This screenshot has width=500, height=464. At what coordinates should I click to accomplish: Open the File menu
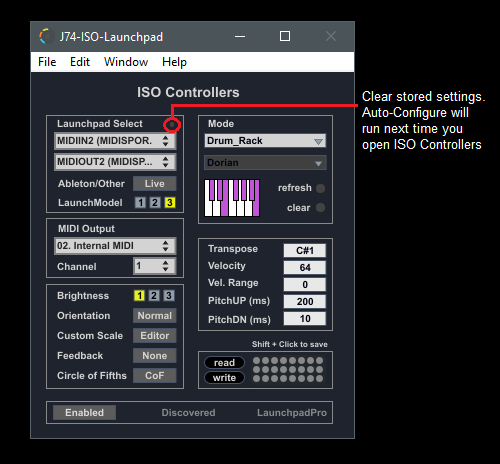pos(47,62)
